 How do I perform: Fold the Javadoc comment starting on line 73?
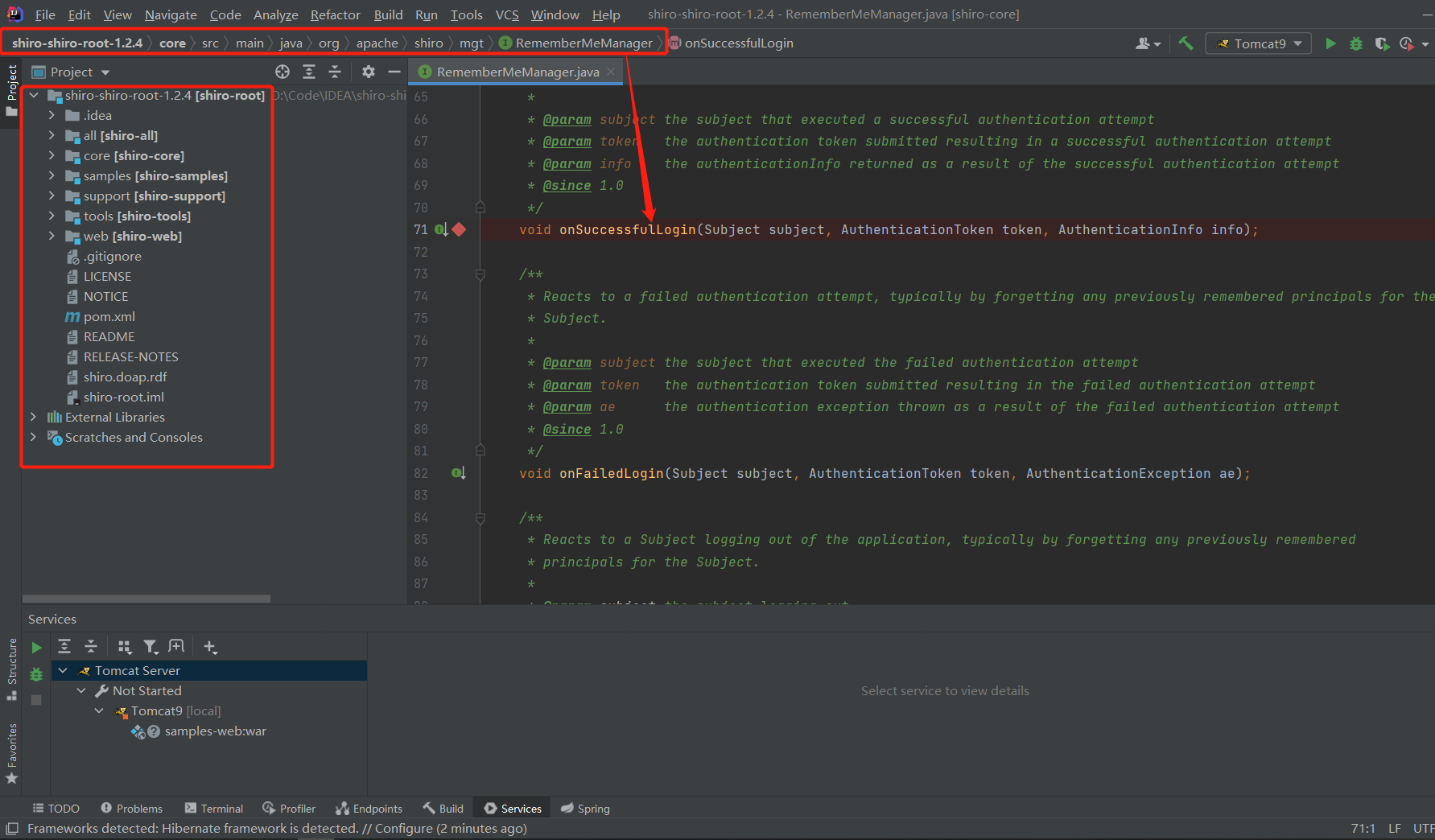(x=480, y=274)
